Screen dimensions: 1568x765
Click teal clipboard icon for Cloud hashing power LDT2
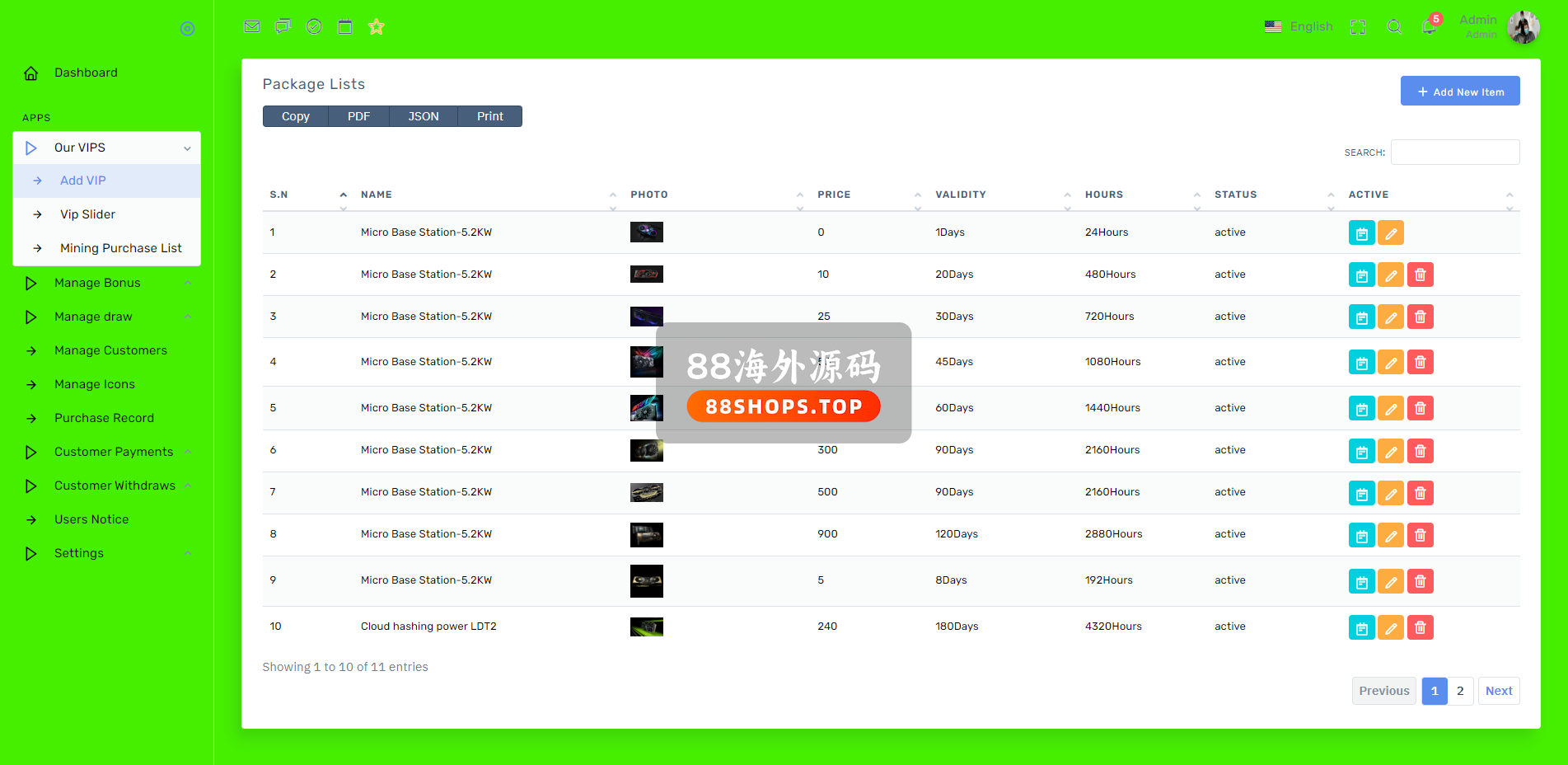[x=1361, y=628]
